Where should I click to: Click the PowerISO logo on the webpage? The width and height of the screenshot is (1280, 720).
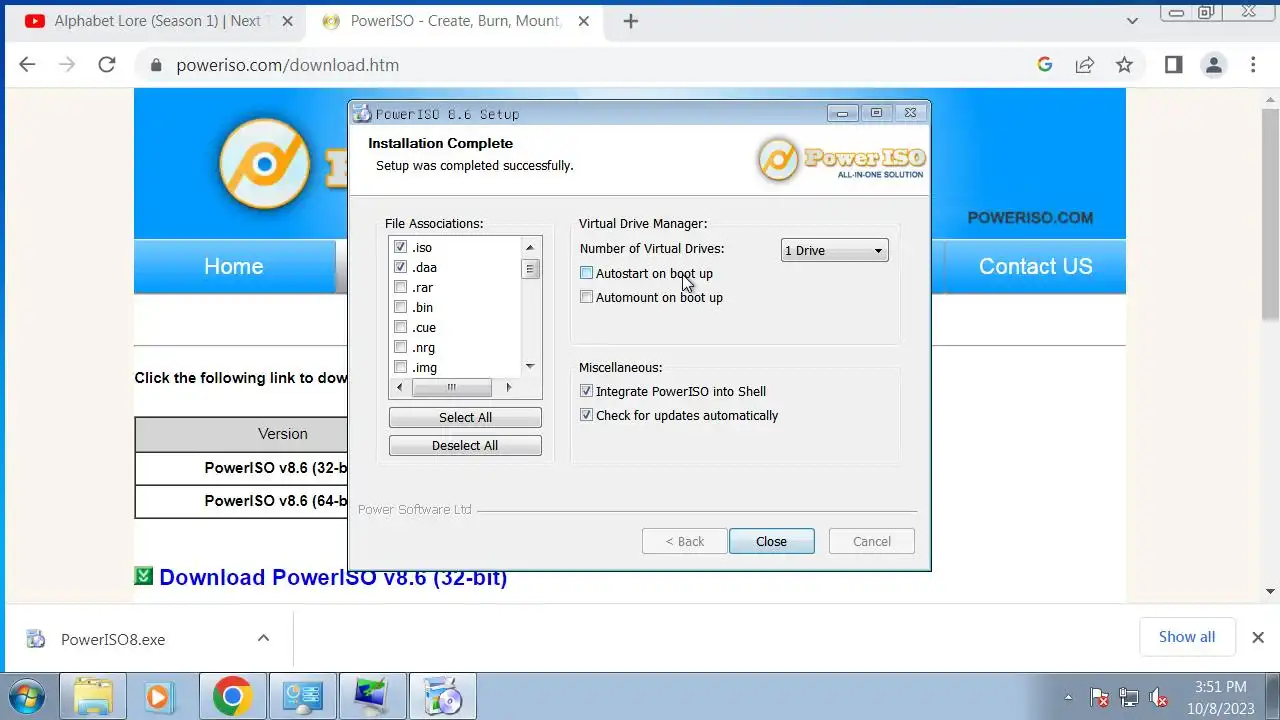(264, 163)
